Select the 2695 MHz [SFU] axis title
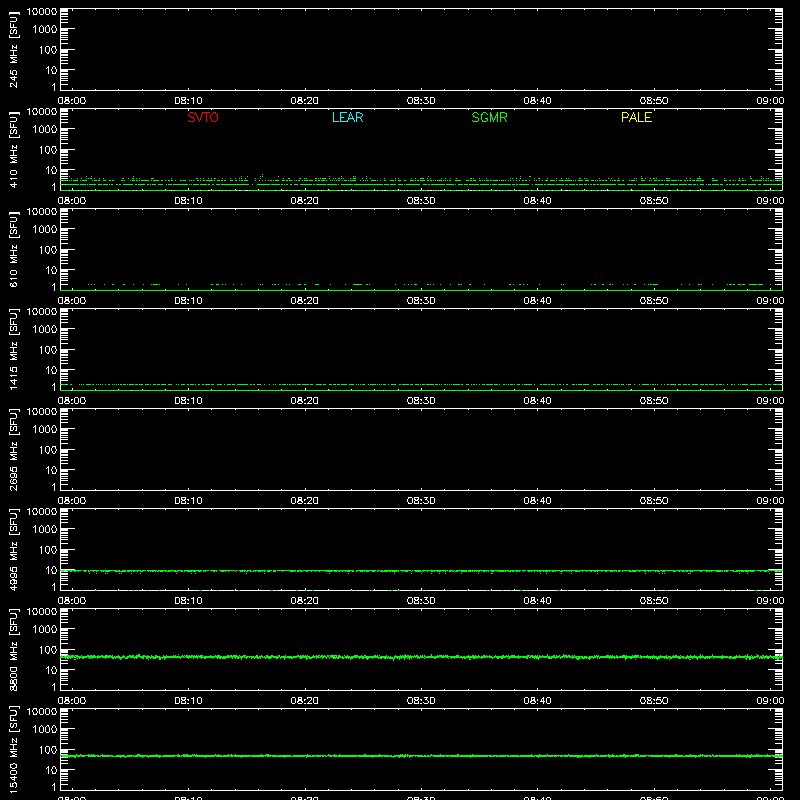The height and width of the screenshot is (800, 800). [13, 449]
